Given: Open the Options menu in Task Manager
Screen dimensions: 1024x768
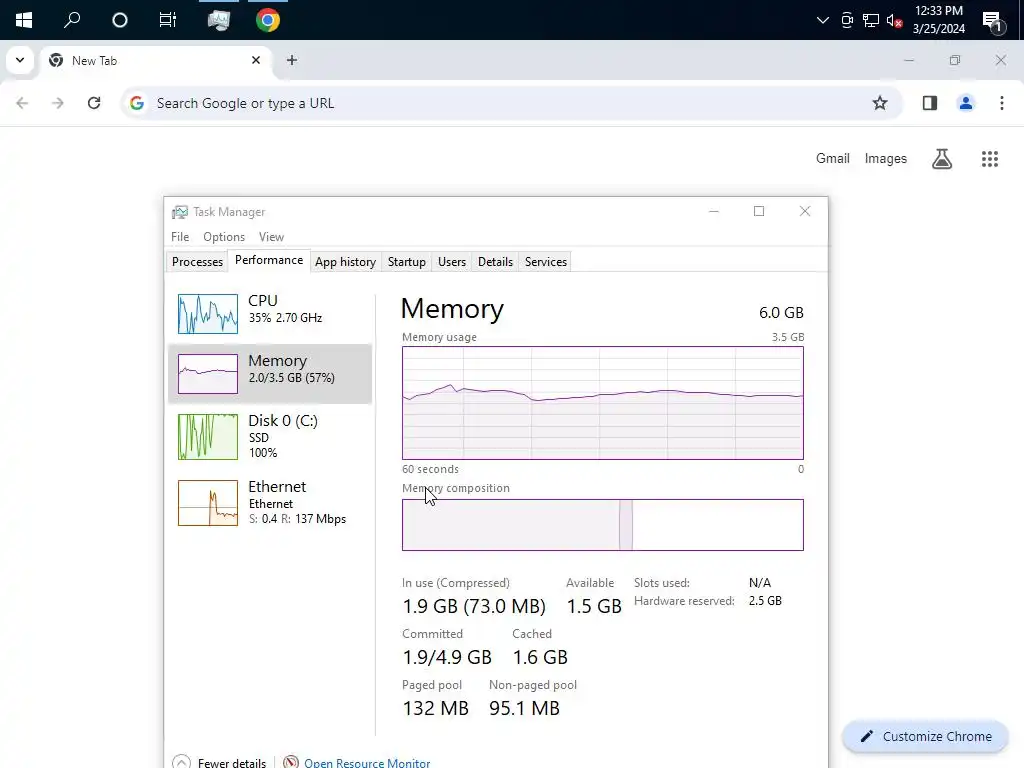Looking at the screenshot, I should coord(224,237).
